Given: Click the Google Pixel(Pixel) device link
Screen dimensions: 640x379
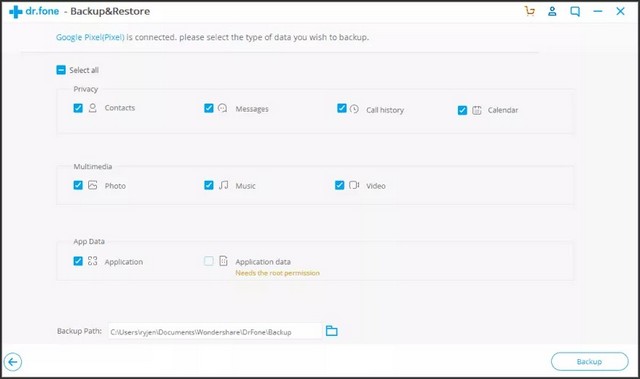Looking at the screenshot, I should (90, 37).
